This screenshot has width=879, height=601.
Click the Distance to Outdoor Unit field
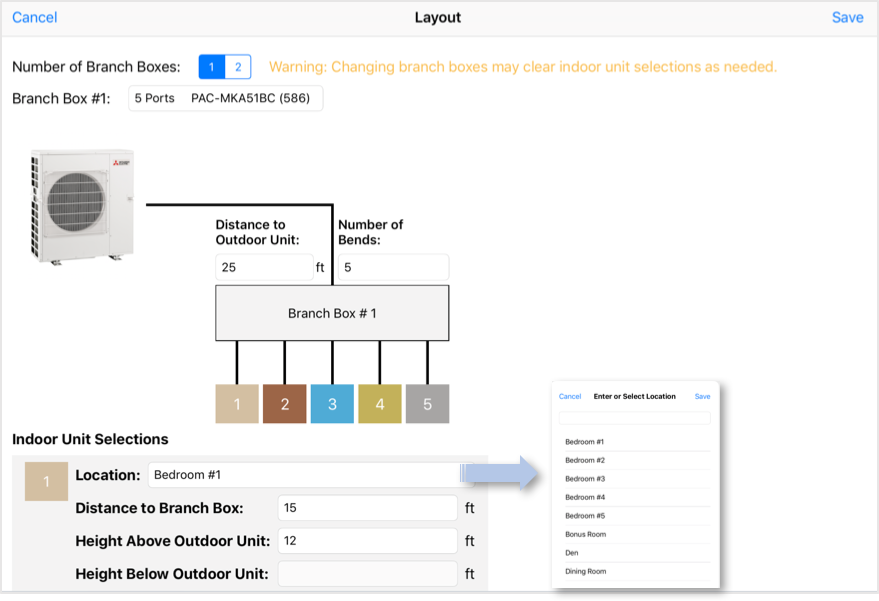tap(264, 267)
